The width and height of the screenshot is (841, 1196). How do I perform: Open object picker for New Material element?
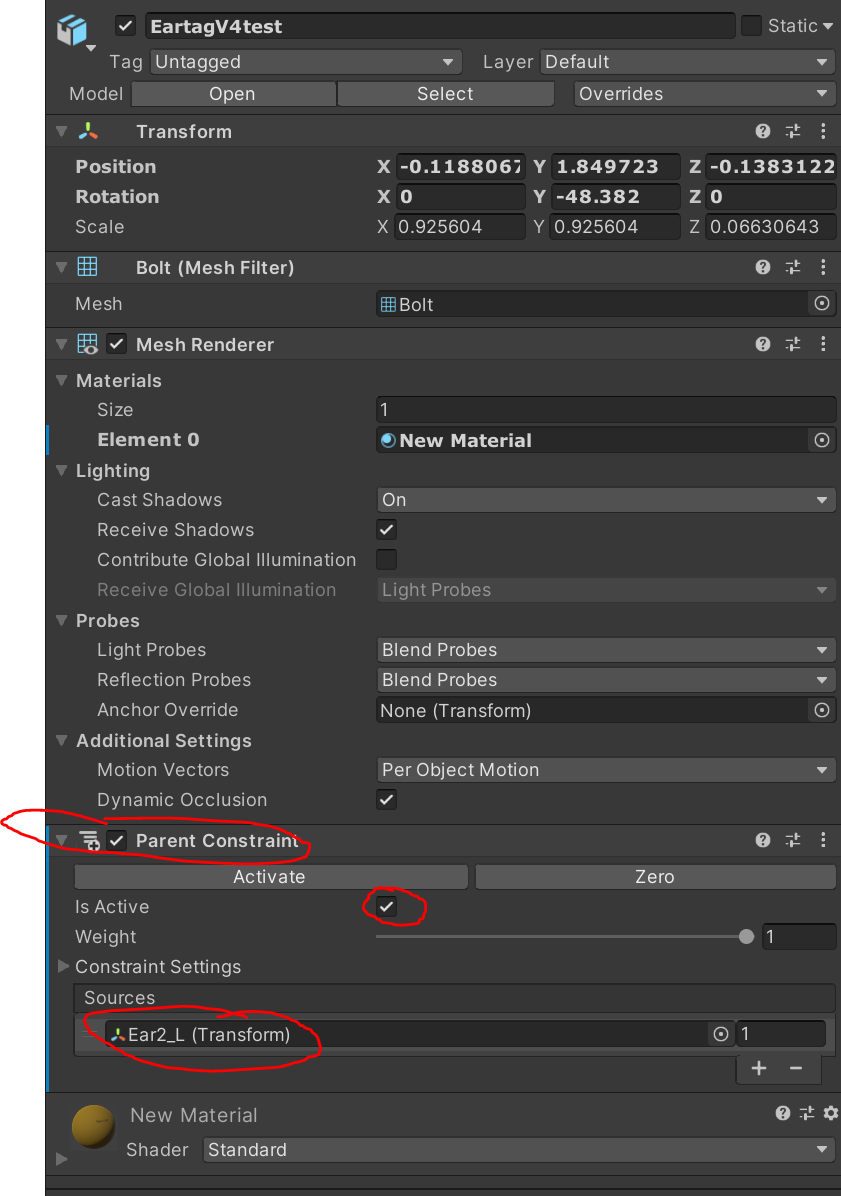[822, 440]
